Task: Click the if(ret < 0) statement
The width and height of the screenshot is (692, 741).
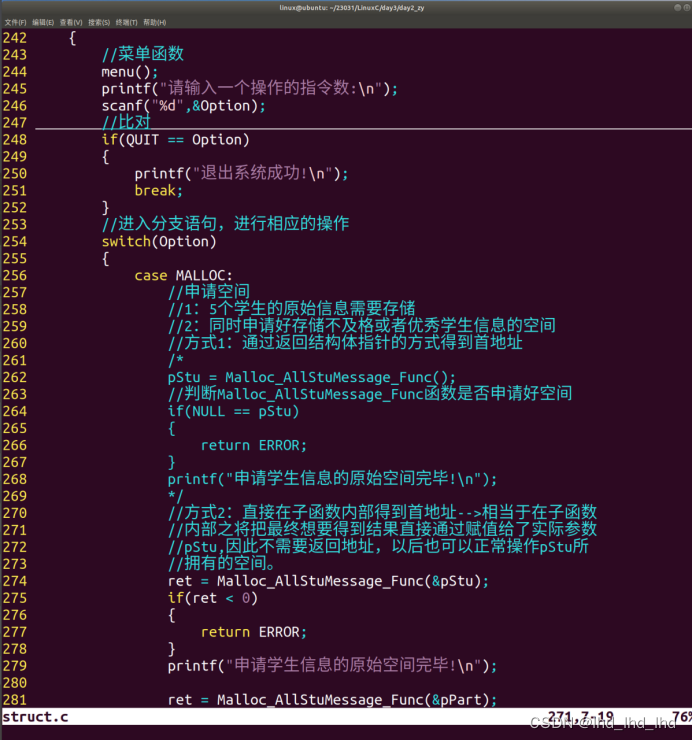Action: (x=213, y=598)
